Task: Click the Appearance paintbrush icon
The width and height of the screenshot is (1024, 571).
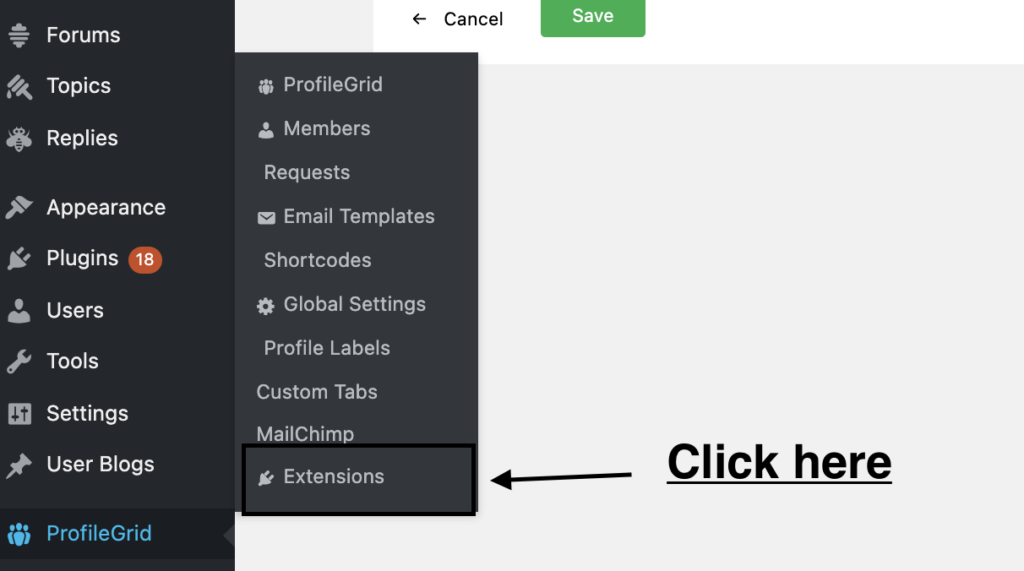Action: coord(18,208)
